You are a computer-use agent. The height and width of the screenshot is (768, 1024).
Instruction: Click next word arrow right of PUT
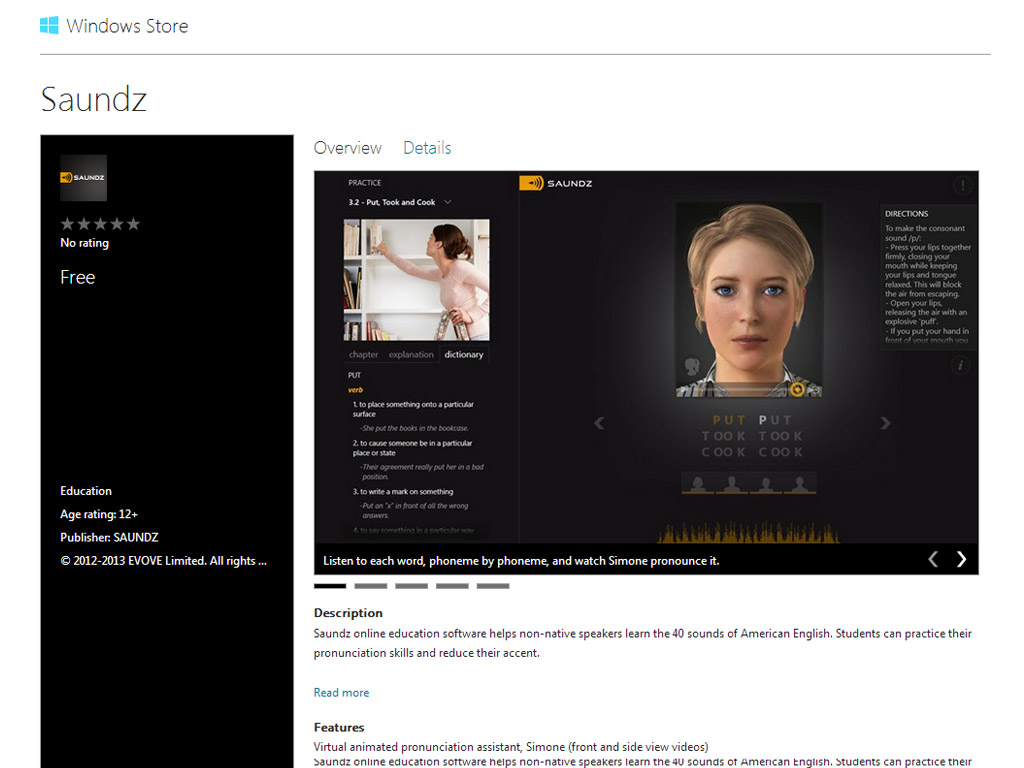coord(885,423)
